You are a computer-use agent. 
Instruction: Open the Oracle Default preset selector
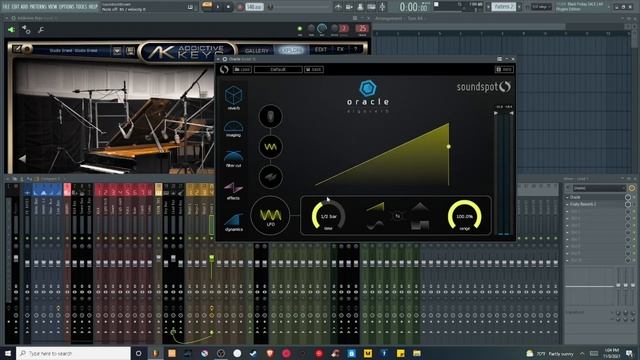[x=278, y=69]
